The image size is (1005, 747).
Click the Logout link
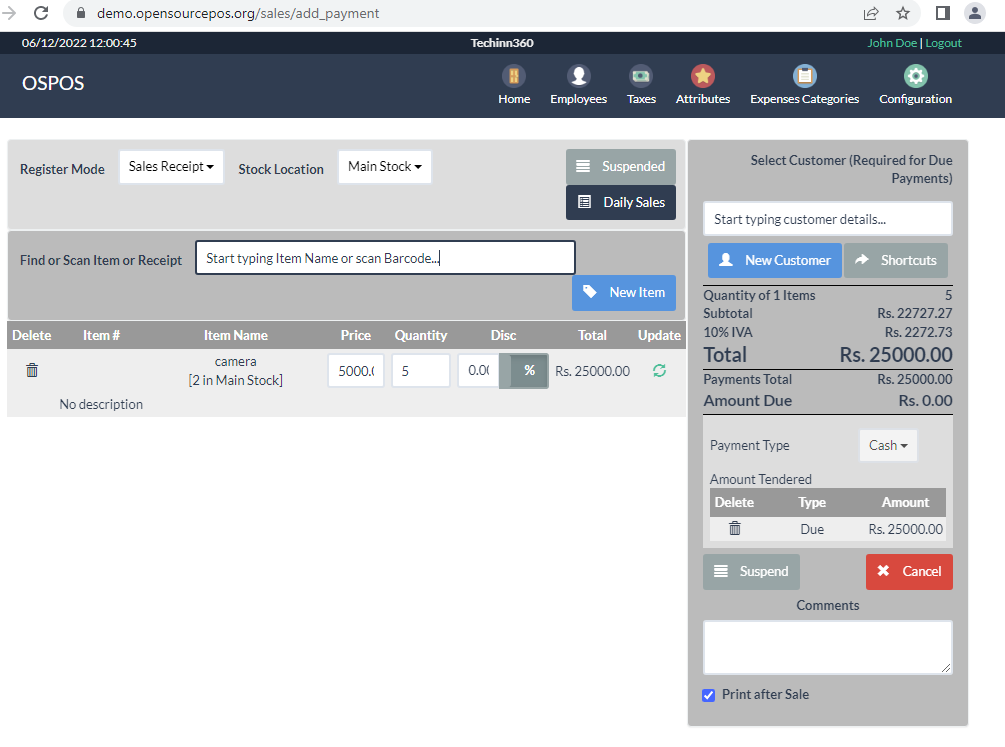tap(943, 42)
